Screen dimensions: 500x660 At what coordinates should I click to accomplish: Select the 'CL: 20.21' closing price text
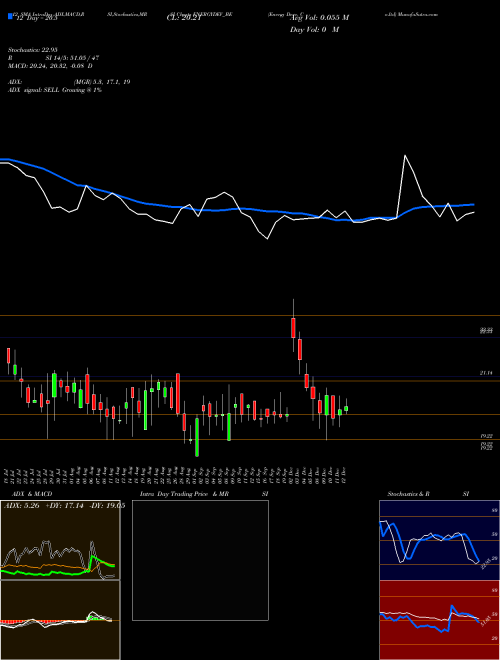(182, 18)
